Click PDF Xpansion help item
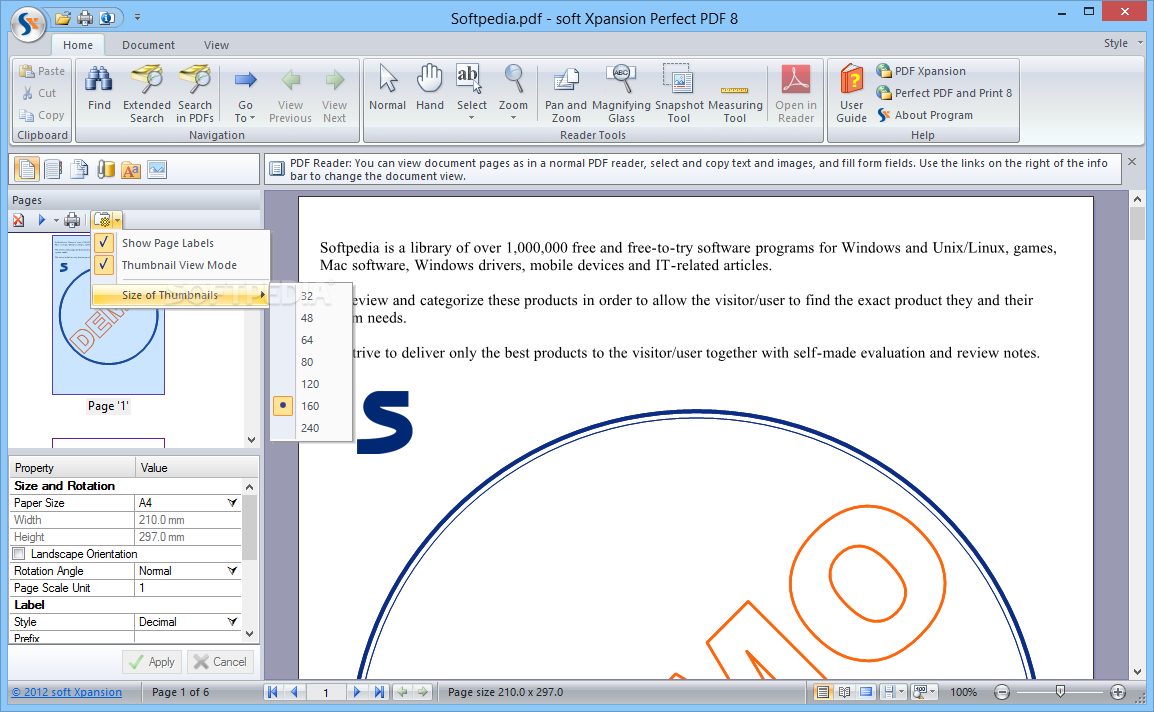 tap(921, 71)
